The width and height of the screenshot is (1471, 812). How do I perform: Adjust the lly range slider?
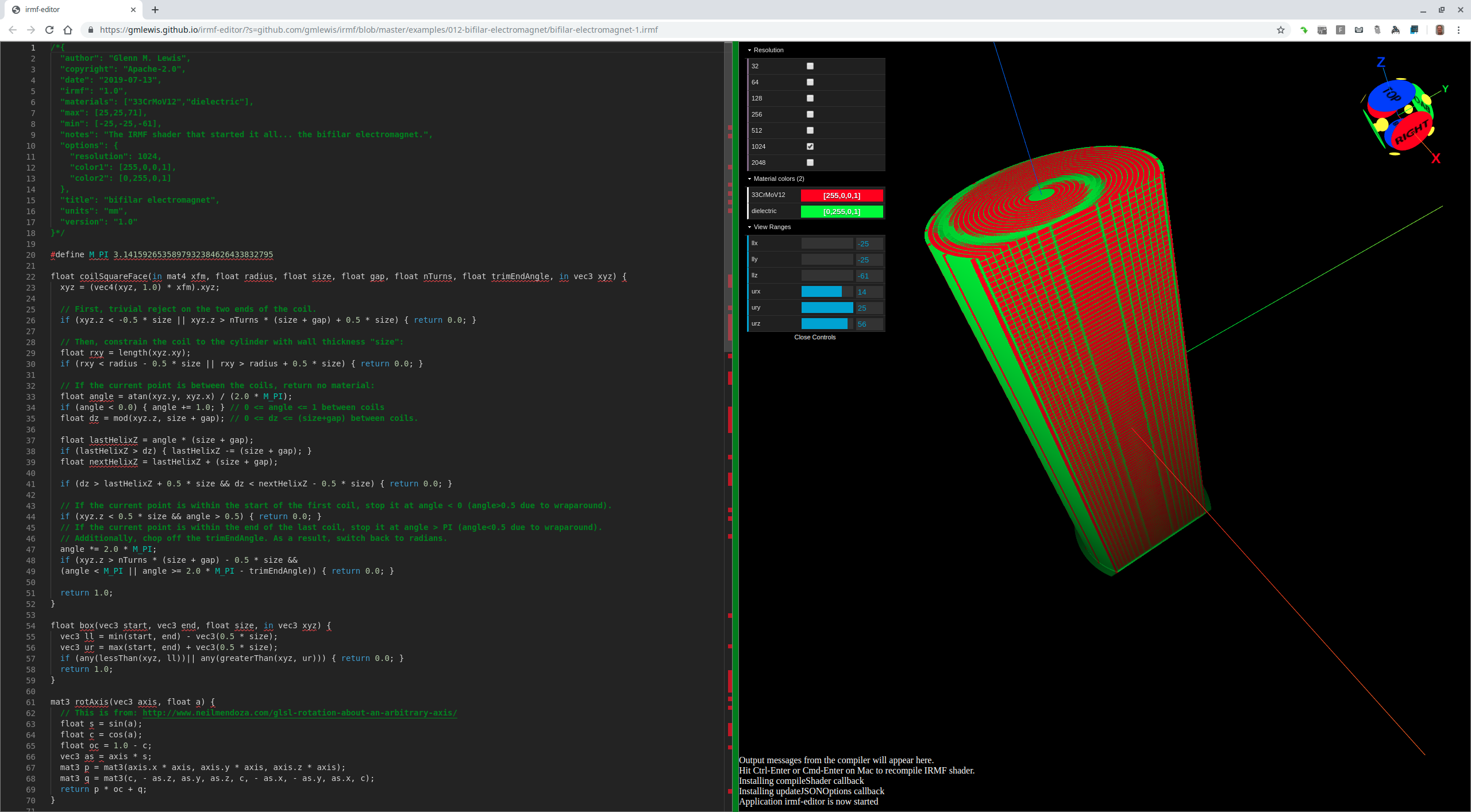(x=827, y=260)
